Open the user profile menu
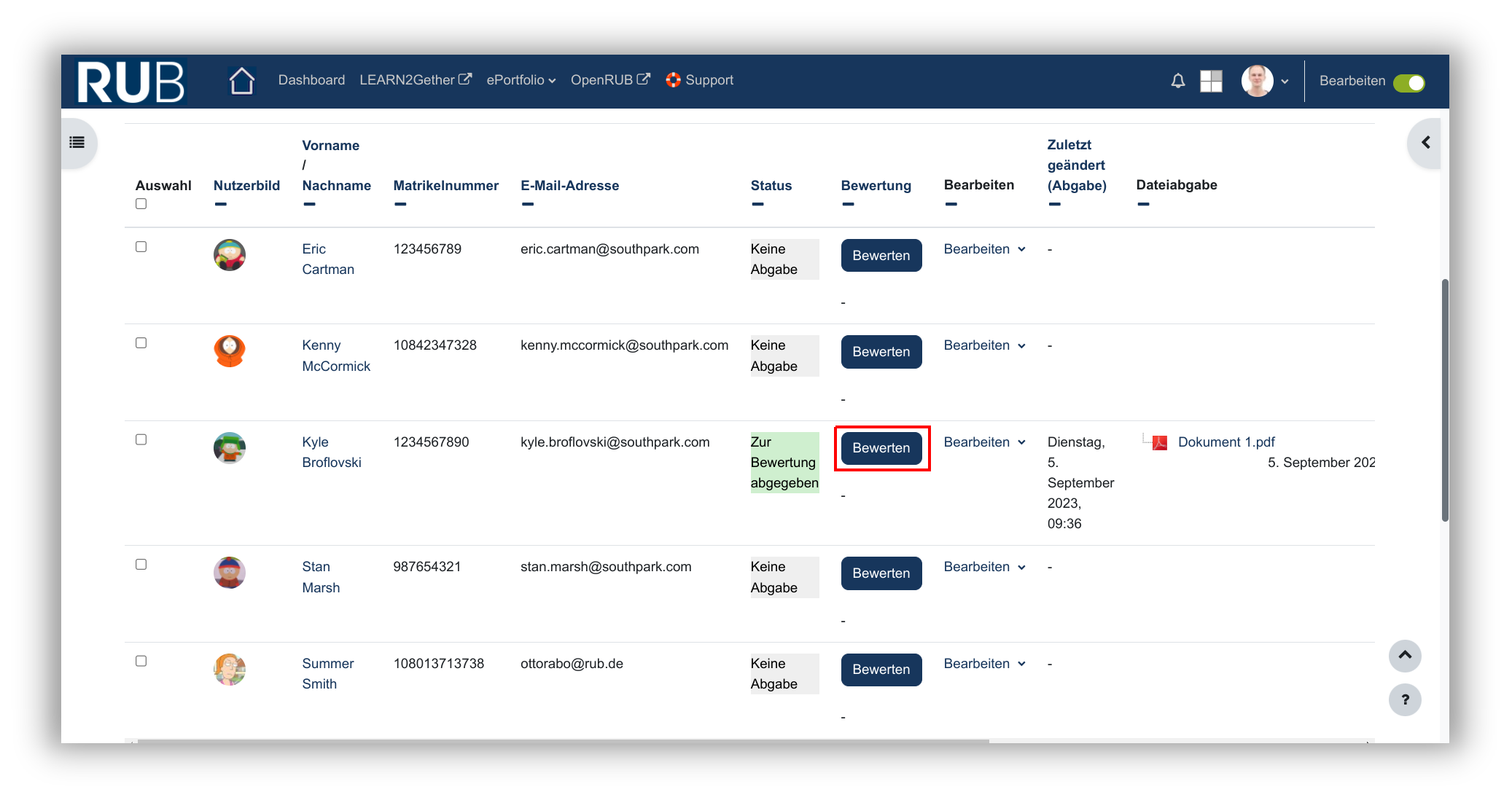The height and width of the screenshot is (800, 1512). coord(1265,81)
